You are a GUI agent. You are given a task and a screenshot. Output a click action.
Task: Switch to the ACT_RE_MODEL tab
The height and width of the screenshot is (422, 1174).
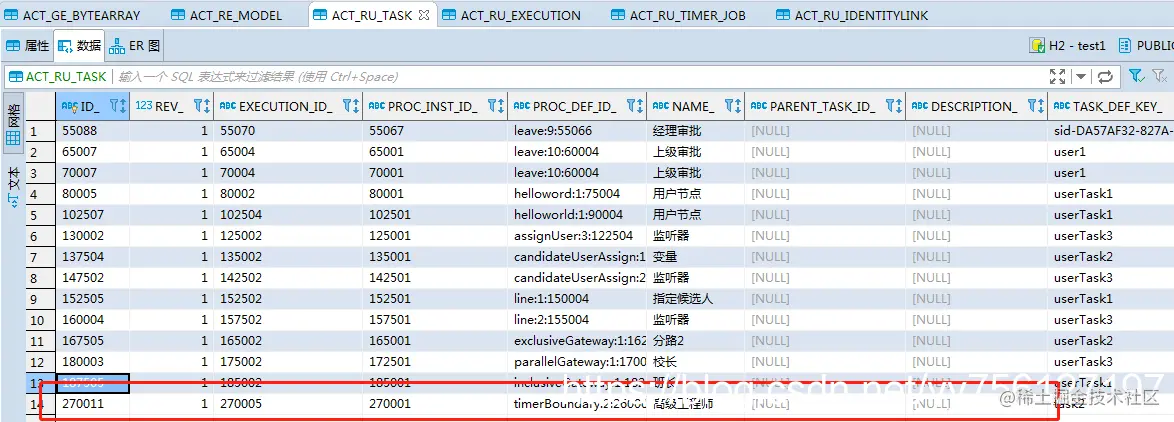click(227, 15)
